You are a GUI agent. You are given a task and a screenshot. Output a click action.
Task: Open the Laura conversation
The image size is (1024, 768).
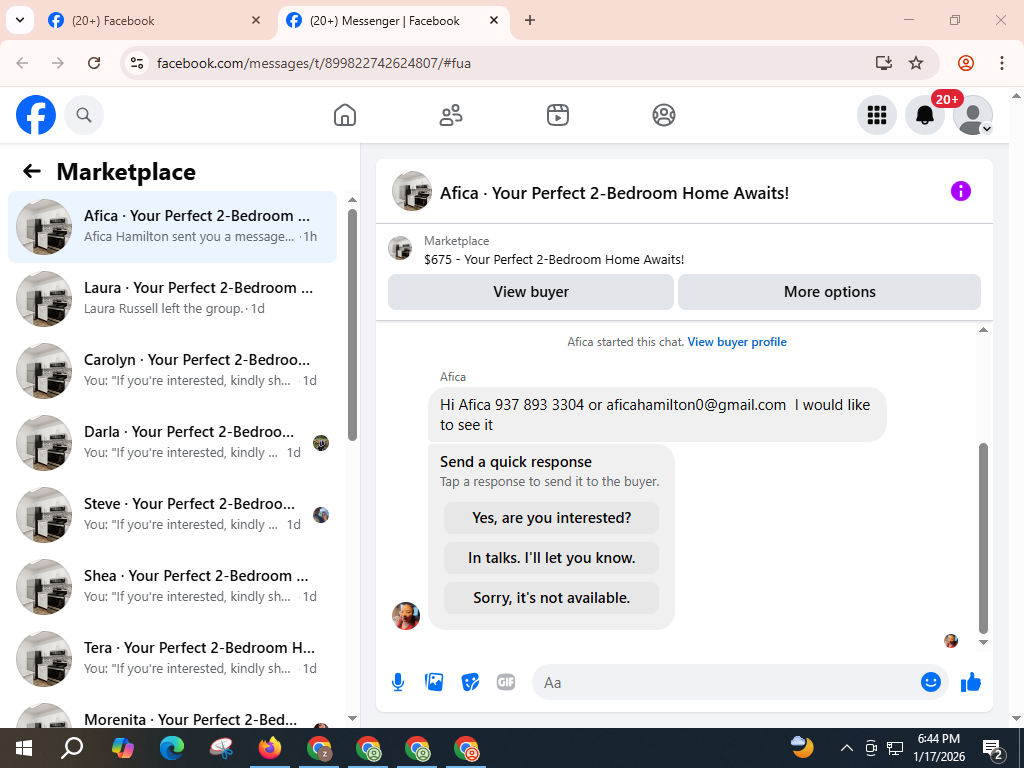[x=172, y=298]
